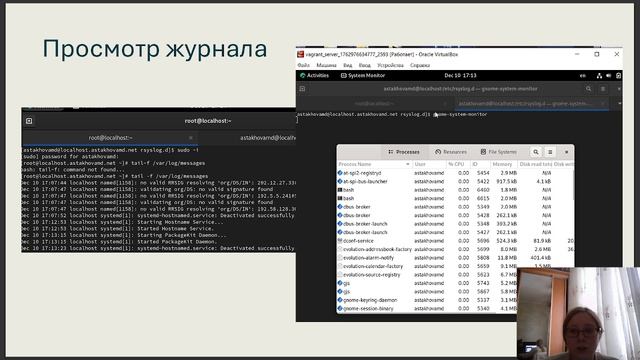The image size is (640, 360).
Task: Open the Справка menu in VirtualBox
Action: coord(420,65)
